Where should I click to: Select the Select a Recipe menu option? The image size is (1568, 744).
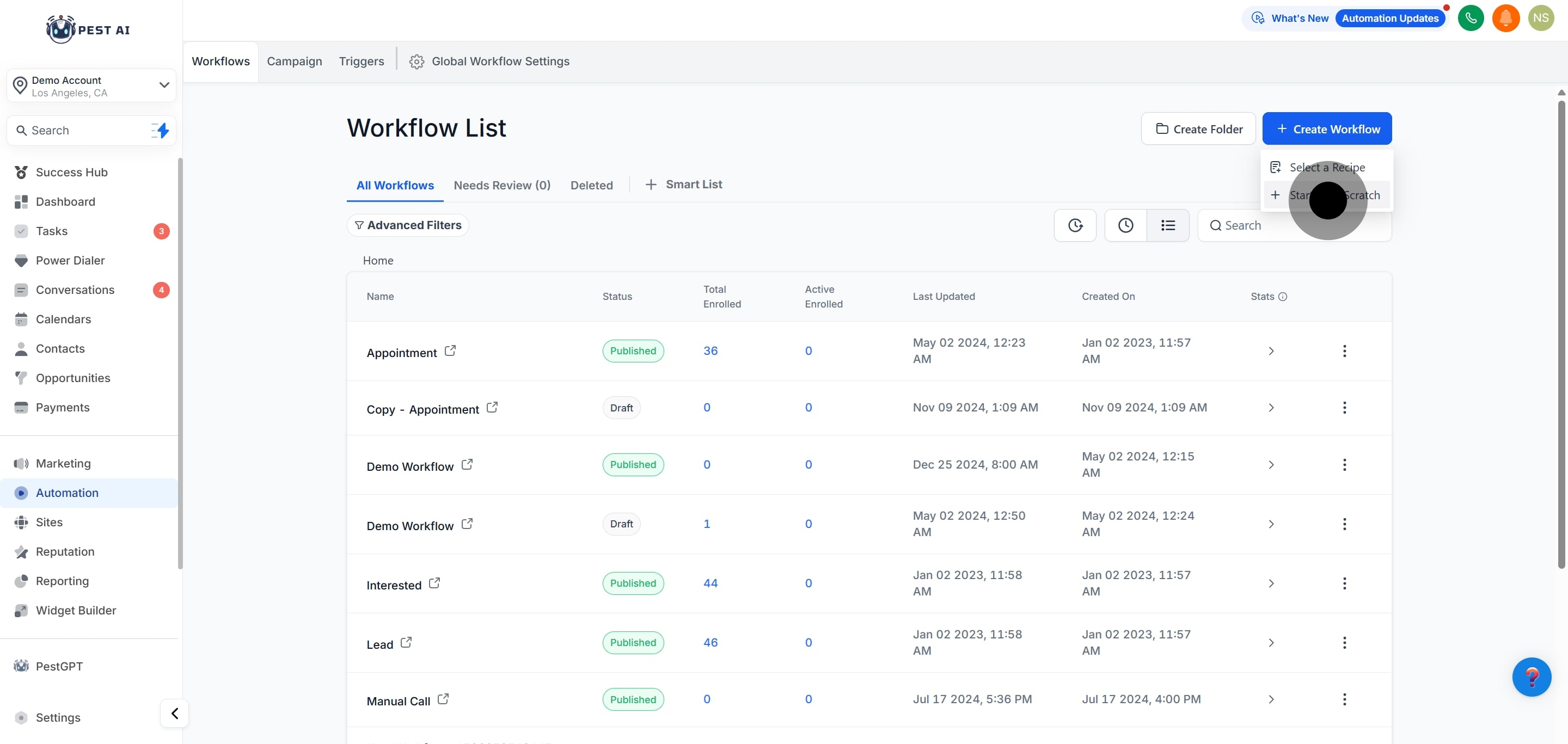point(1326,167)
